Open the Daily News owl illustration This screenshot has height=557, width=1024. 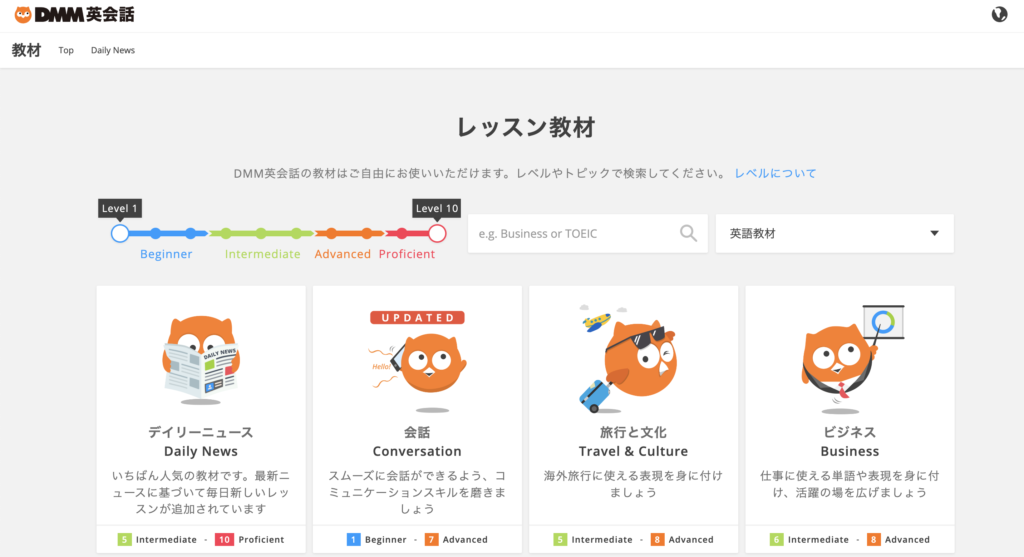pyautogui.click(x=200, y=358)
